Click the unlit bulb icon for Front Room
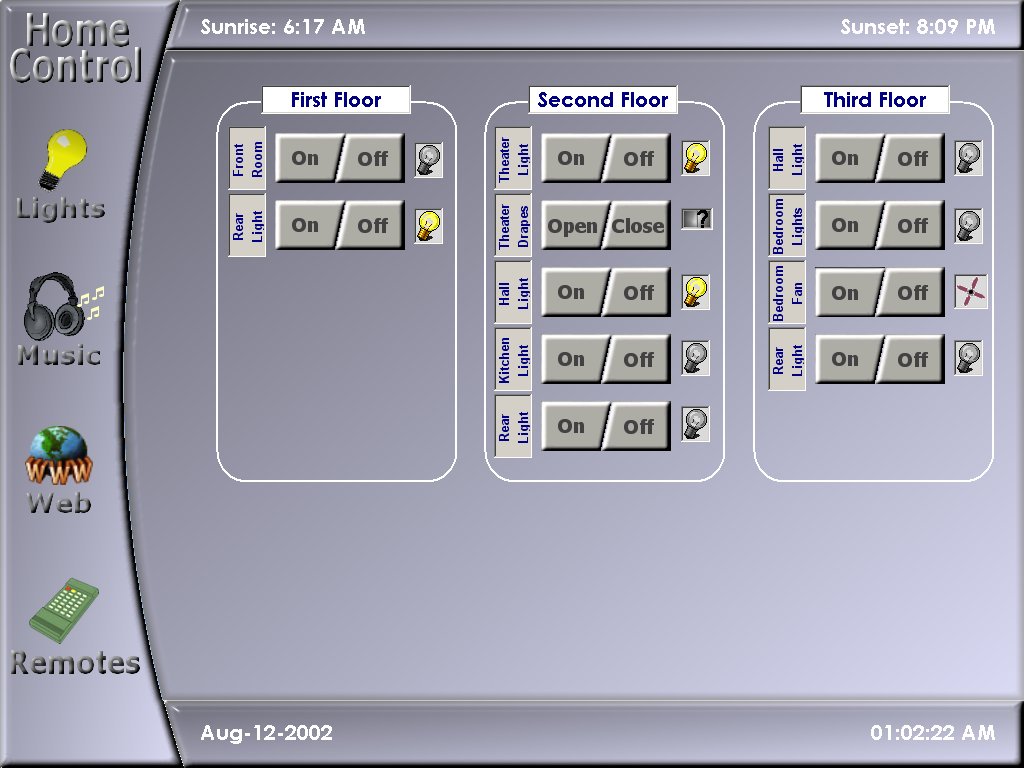The width and height of the screenshot is (1024, 768). point(429,159)
